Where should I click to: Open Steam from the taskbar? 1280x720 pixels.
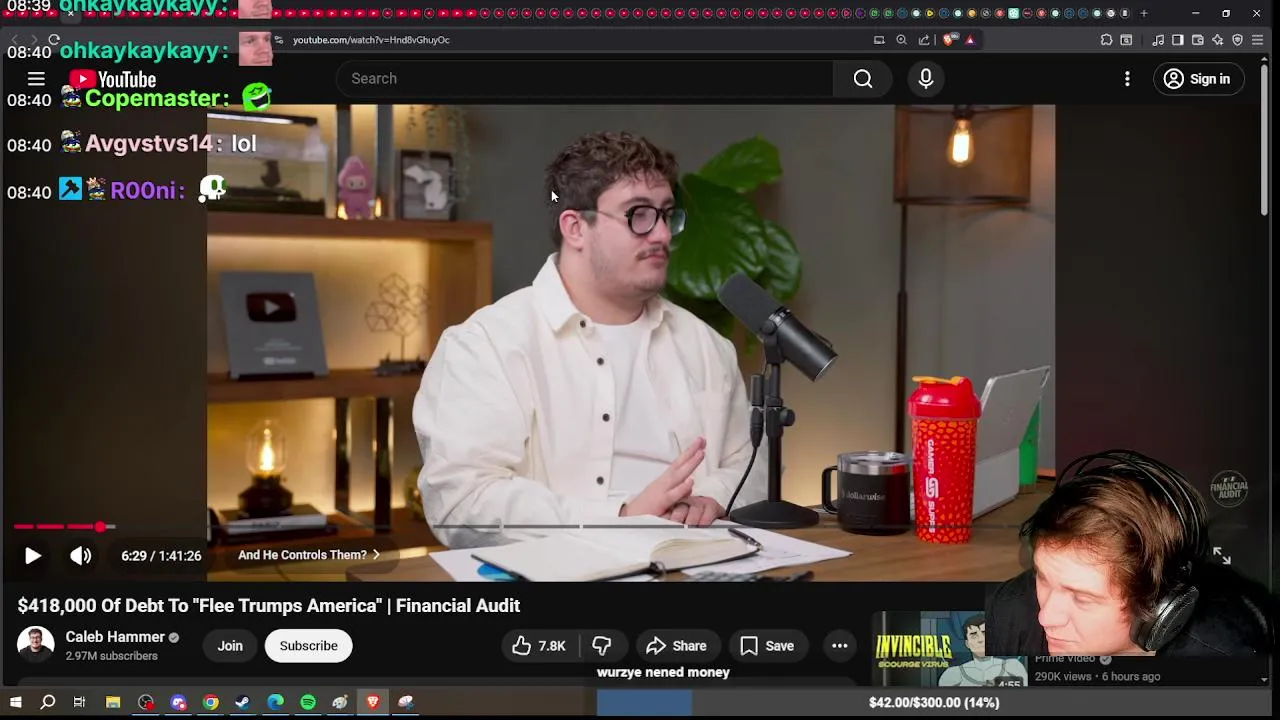242,703
